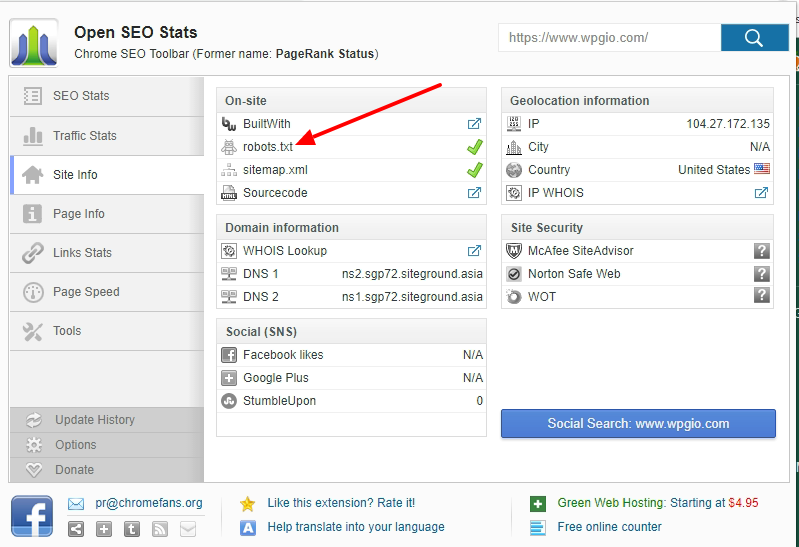The image size is (799, 547).
Task: Open the Tools tab
Action: click(x=107, y=331)
